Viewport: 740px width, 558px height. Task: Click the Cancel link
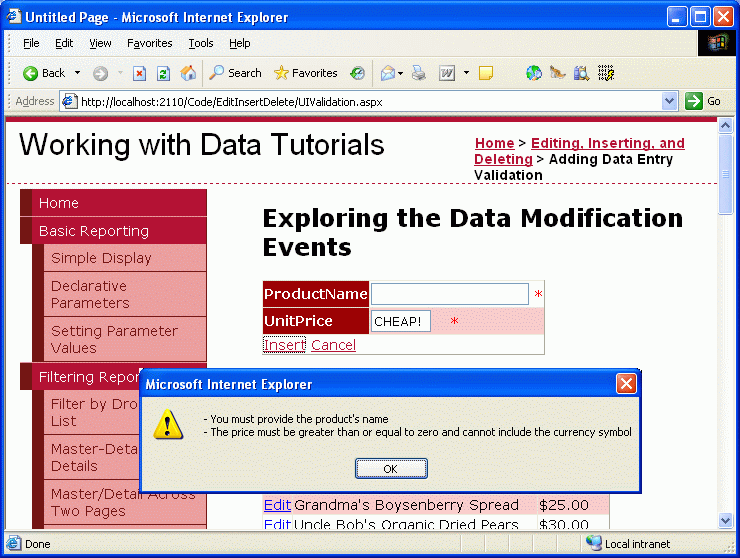pos(333,345)
